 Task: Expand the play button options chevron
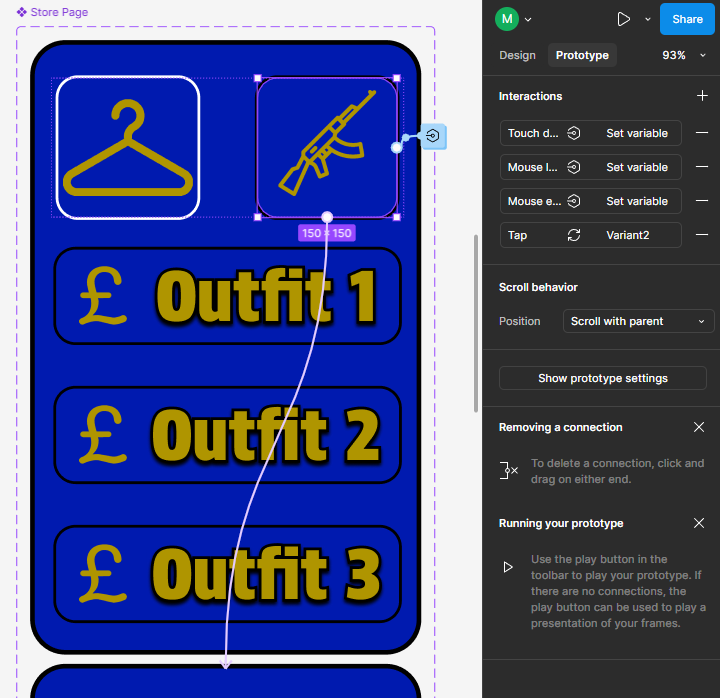click(648, 19)
